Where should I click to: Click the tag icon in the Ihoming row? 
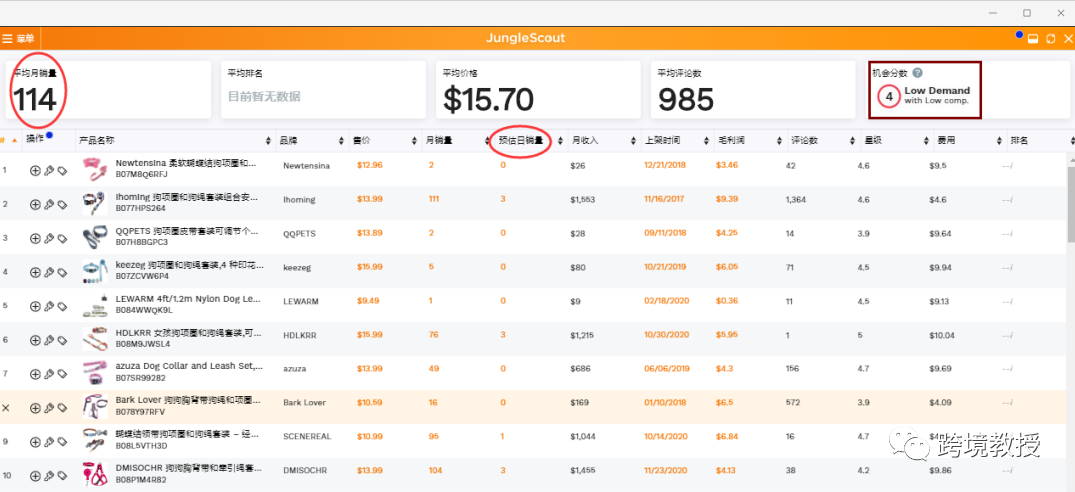(62, 204)
